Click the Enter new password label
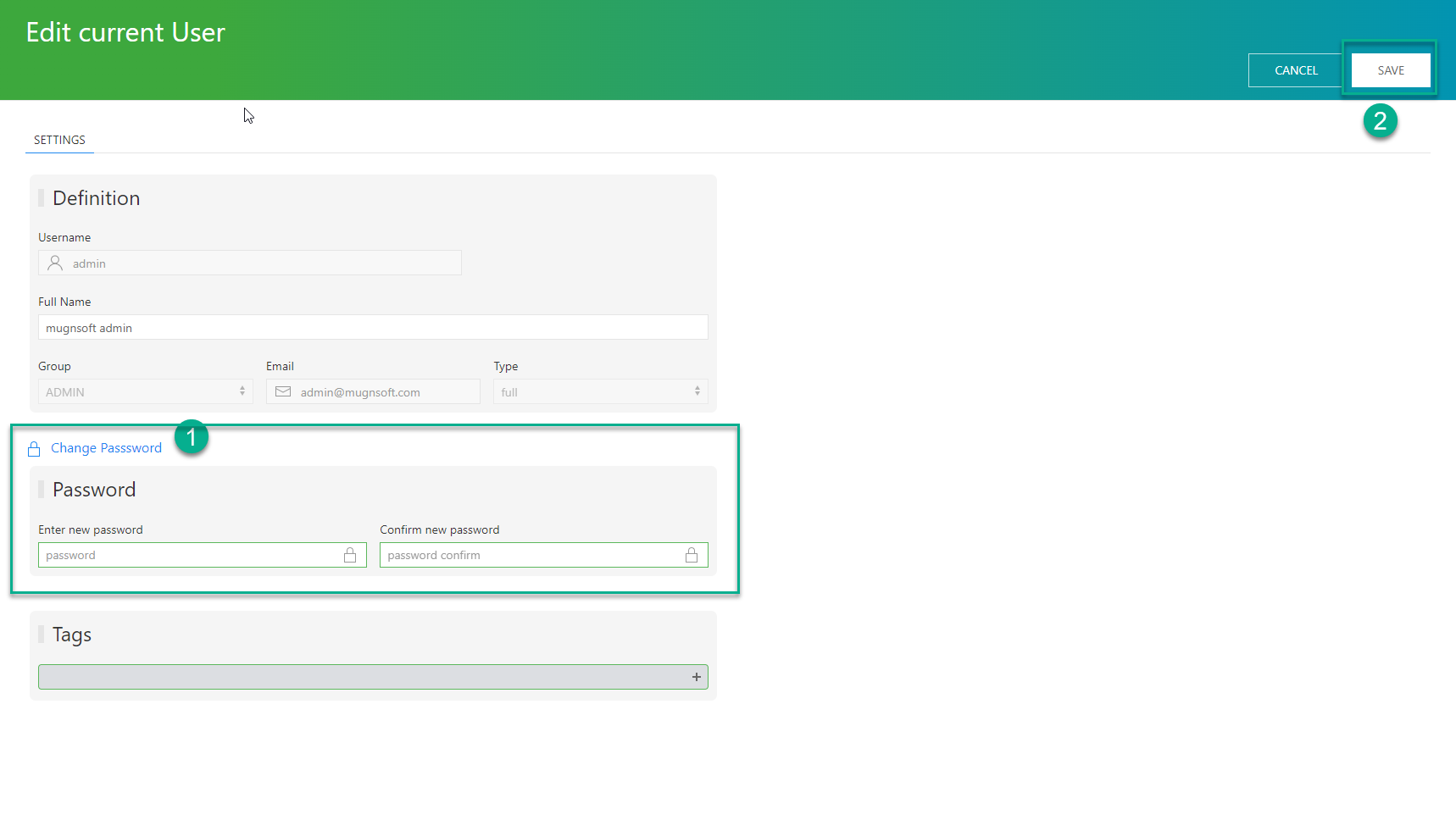Viewport: 1456px width, 826px height. 91,529
